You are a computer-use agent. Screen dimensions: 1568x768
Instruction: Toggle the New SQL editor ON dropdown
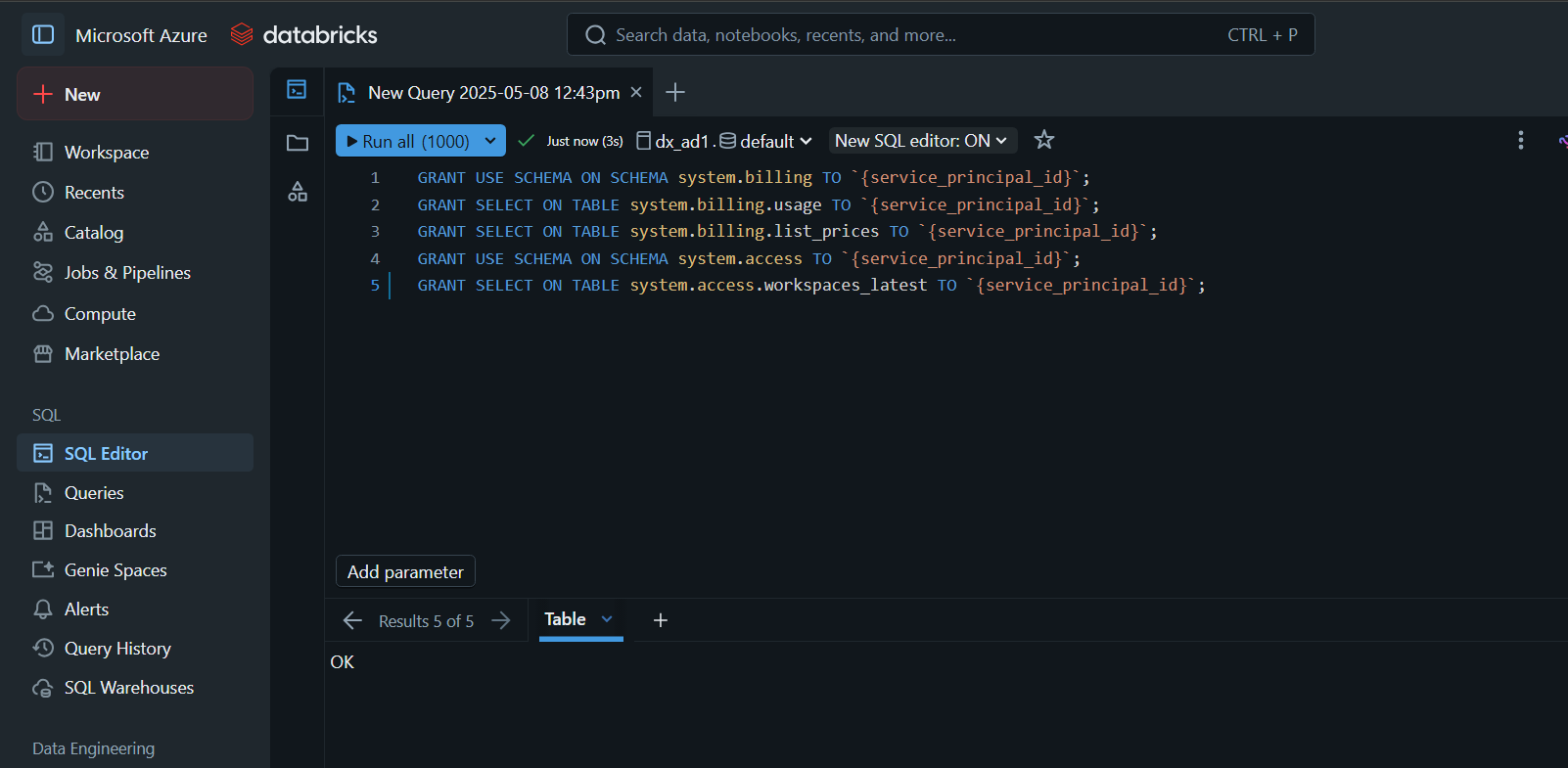click(x=923, y=141)
